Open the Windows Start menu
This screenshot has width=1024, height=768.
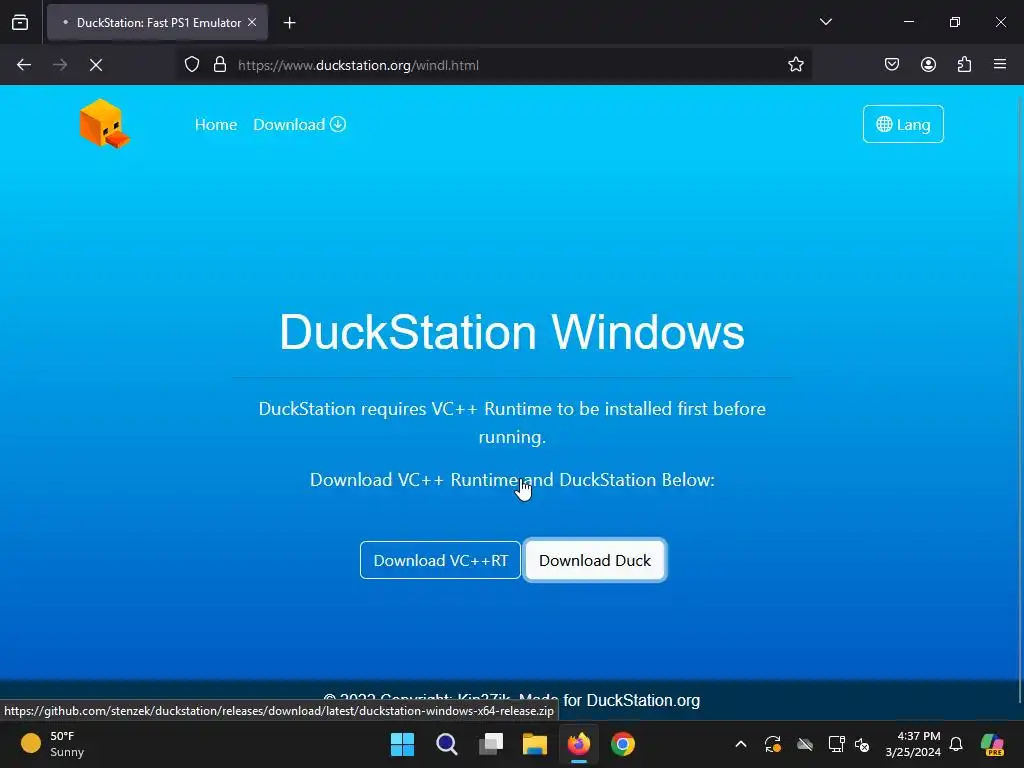pyautogui.click(x=402, y=744)
